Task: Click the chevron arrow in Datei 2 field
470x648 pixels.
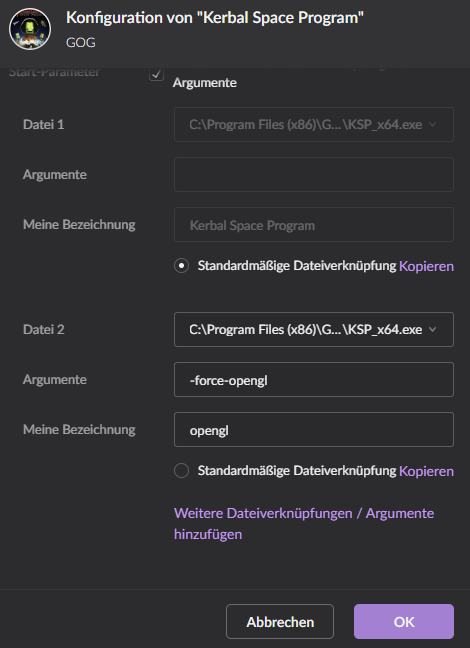Action: (433, 330)
